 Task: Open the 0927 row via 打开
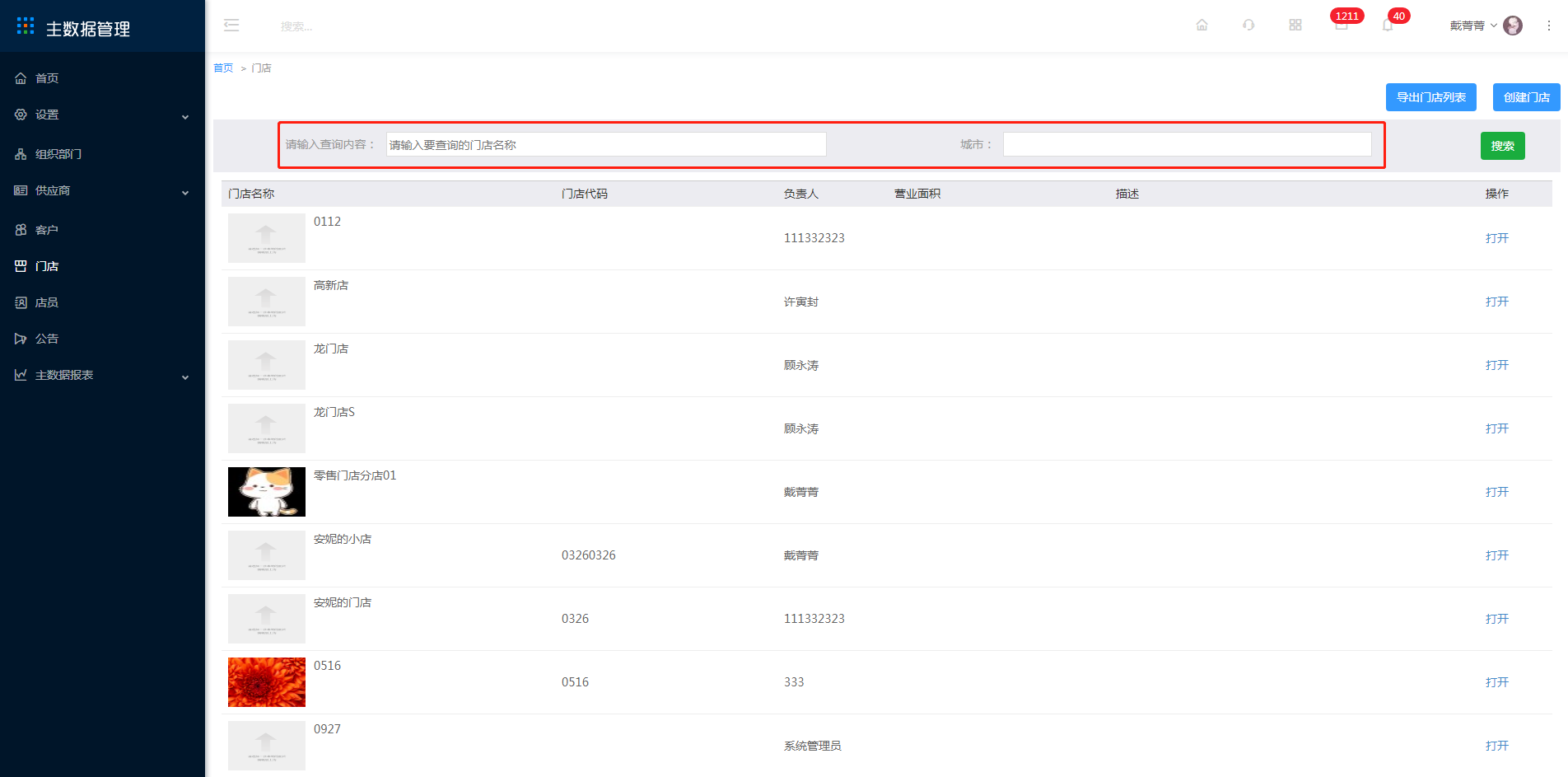pyautogui.click(x=1497, y=746)
